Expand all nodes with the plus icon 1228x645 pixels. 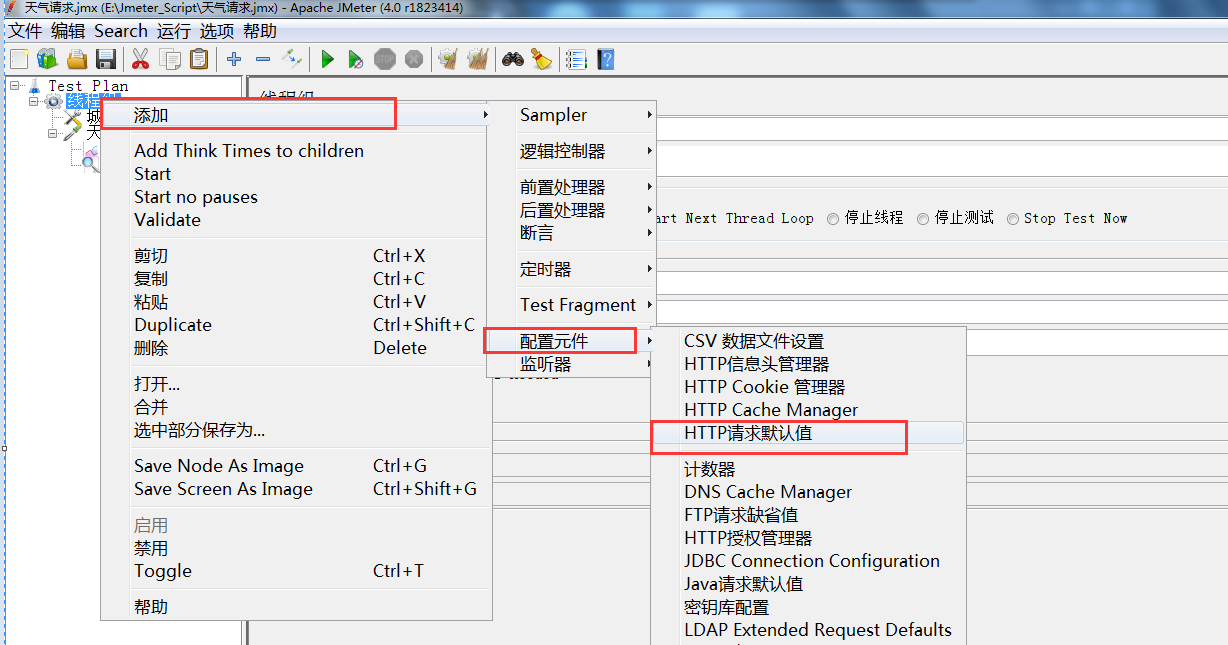coord(234,59)
